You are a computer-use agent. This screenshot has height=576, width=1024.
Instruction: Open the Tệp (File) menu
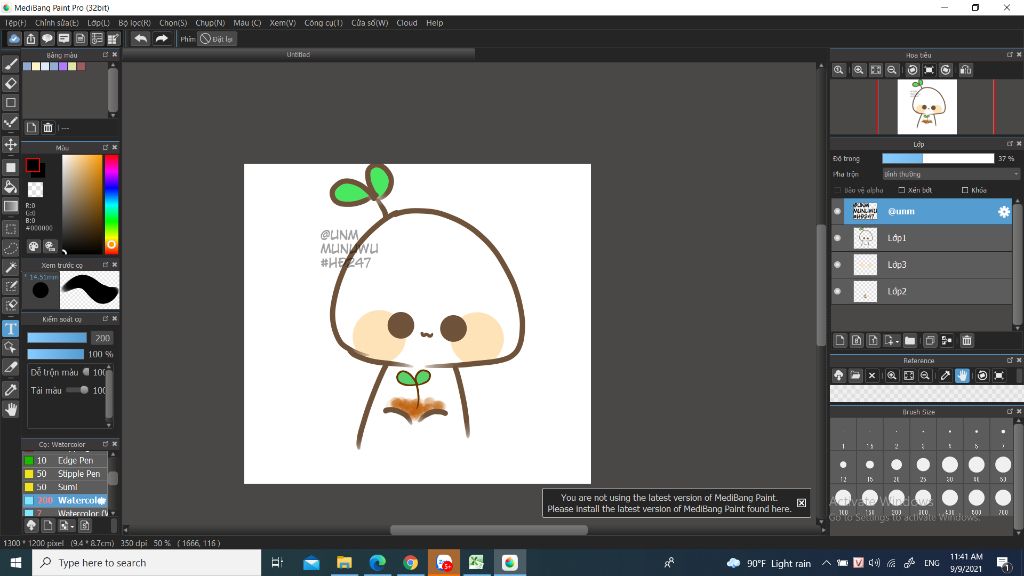tap(16, 23)
